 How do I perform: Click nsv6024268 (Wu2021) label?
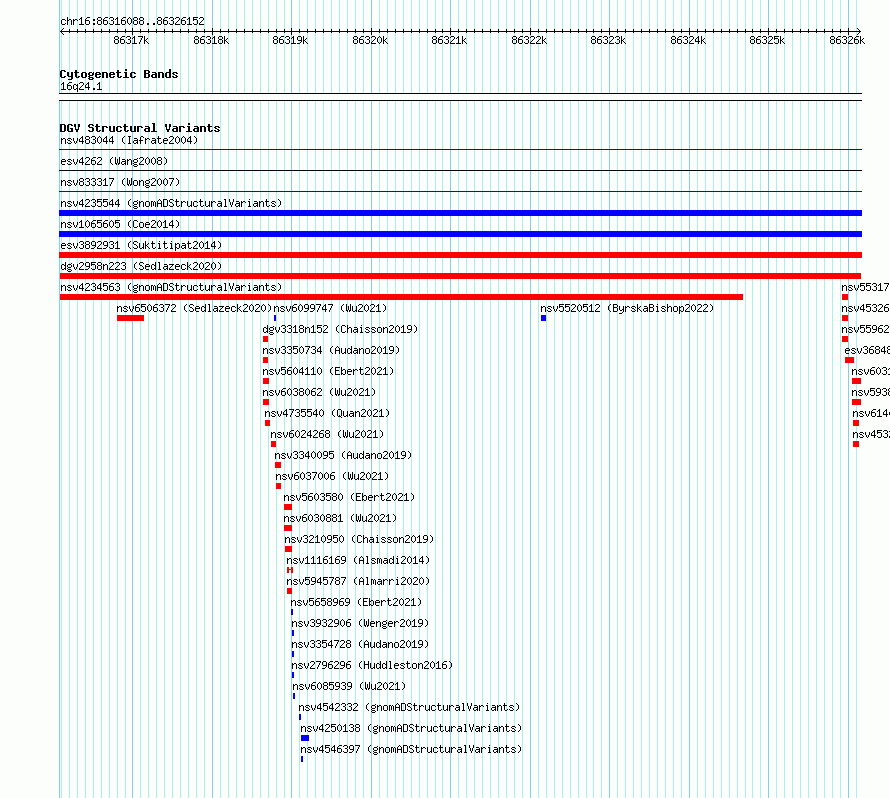pyautogui.click(x=327, y=434)
